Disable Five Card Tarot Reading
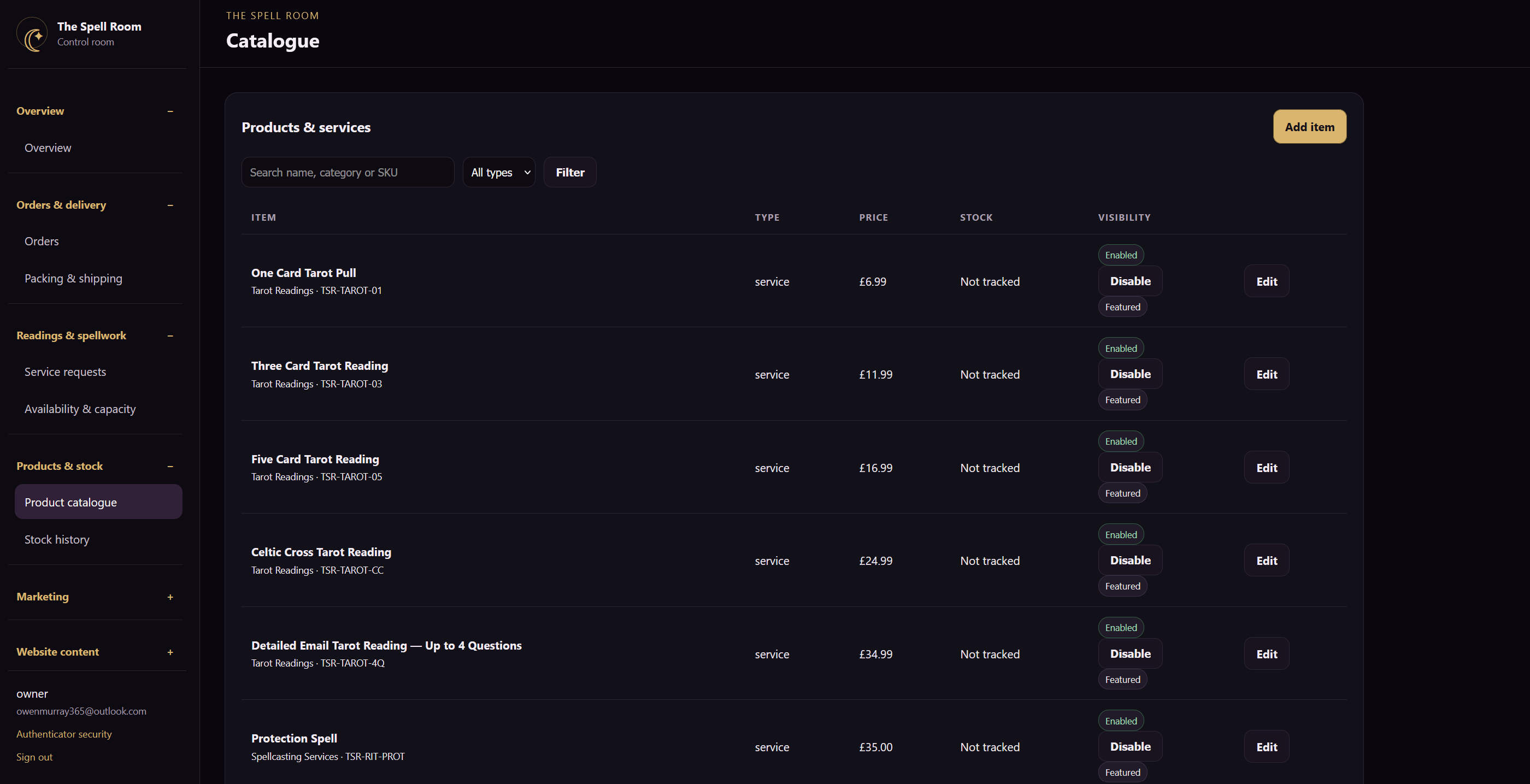 [x=1130, y=468]
